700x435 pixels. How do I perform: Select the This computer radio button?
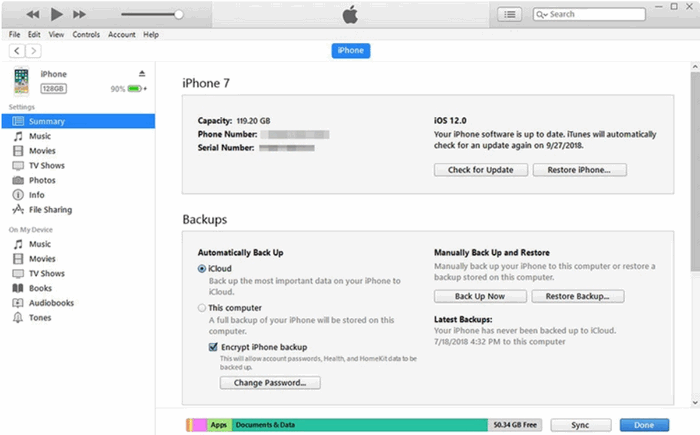[202, 308]
